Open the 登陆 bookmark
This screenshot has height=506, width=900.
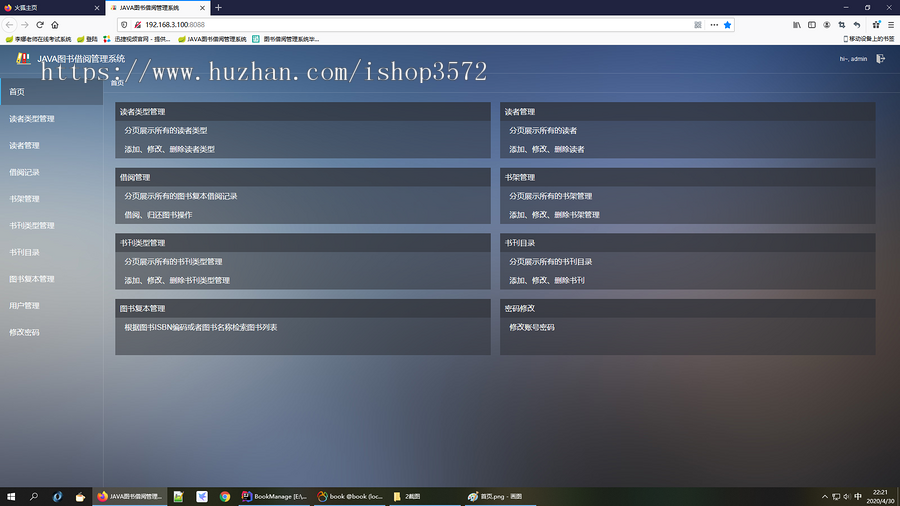87,39
